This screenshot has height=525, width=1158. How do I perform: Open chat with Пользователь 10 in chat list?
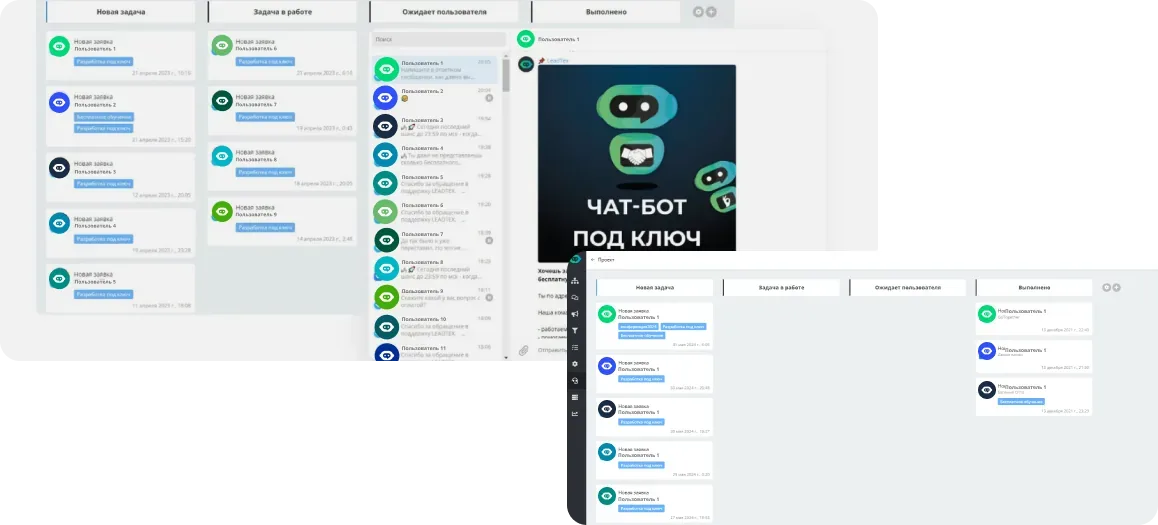point(436,326)
